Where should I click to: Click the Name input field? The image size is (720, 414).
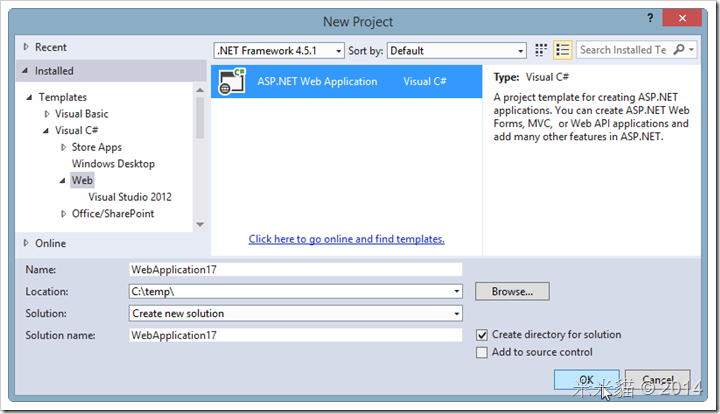tap(295, 269)
